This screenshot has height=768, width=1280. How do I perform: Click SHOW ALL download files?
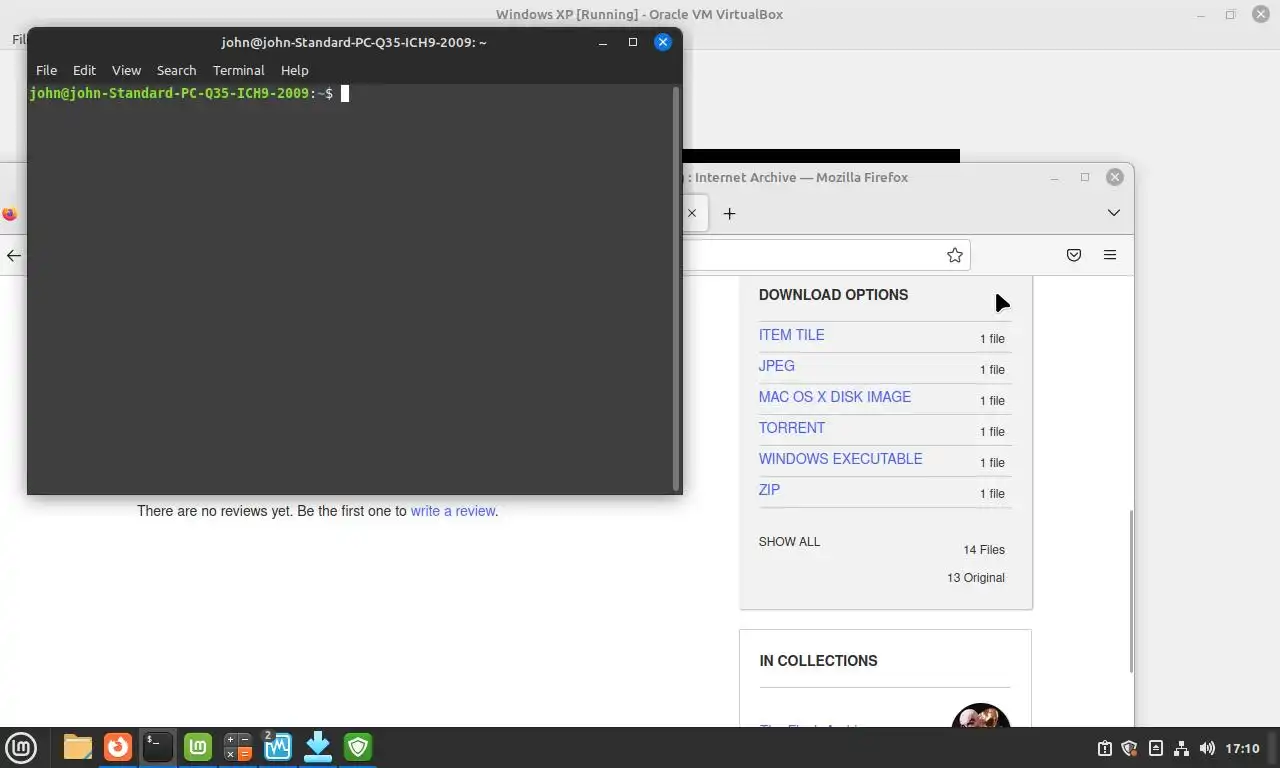pyautogui.click(x=789, y=542)
